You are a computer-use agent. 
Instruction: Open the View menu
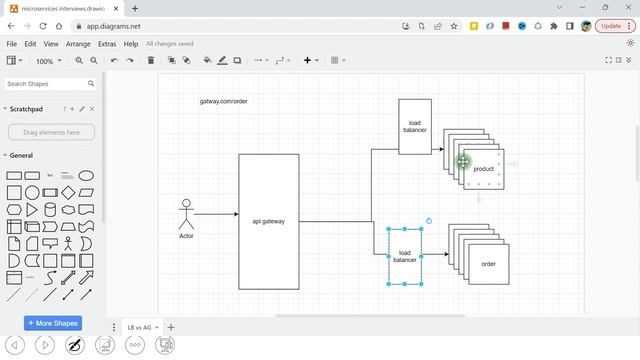[51, 44]
